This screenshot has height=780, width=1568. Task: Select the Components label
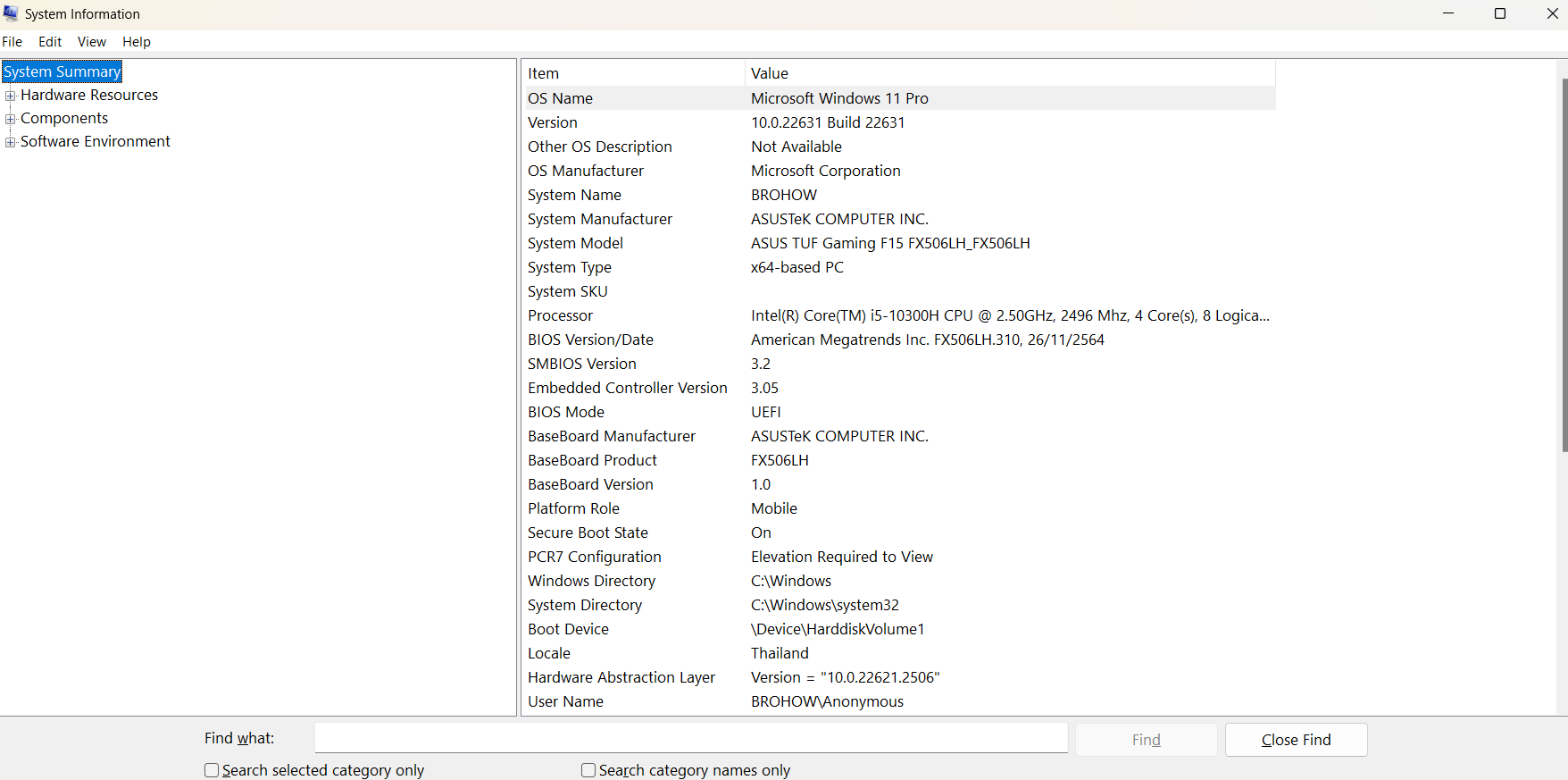64,118
